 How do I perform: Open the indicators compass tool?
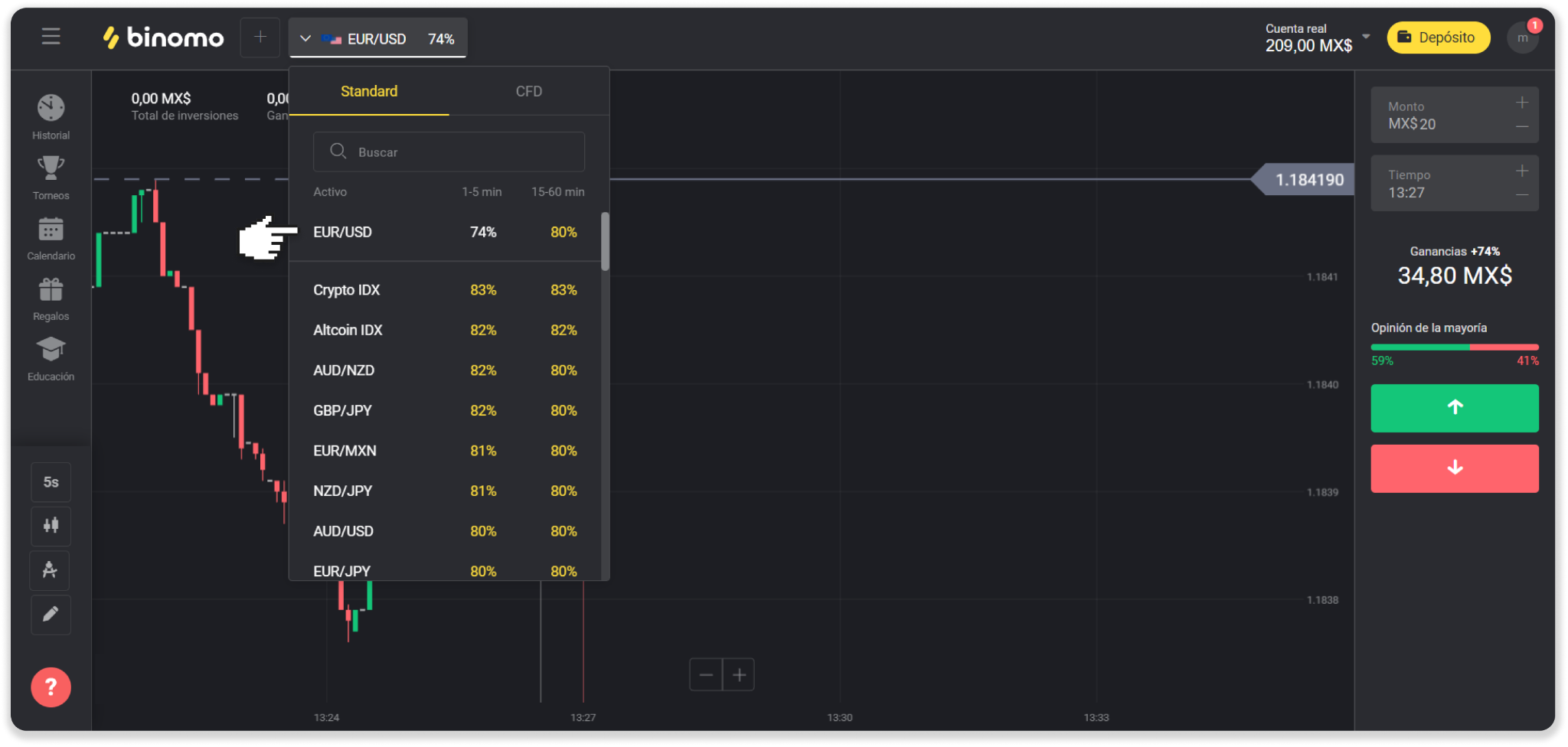[51, 570]
